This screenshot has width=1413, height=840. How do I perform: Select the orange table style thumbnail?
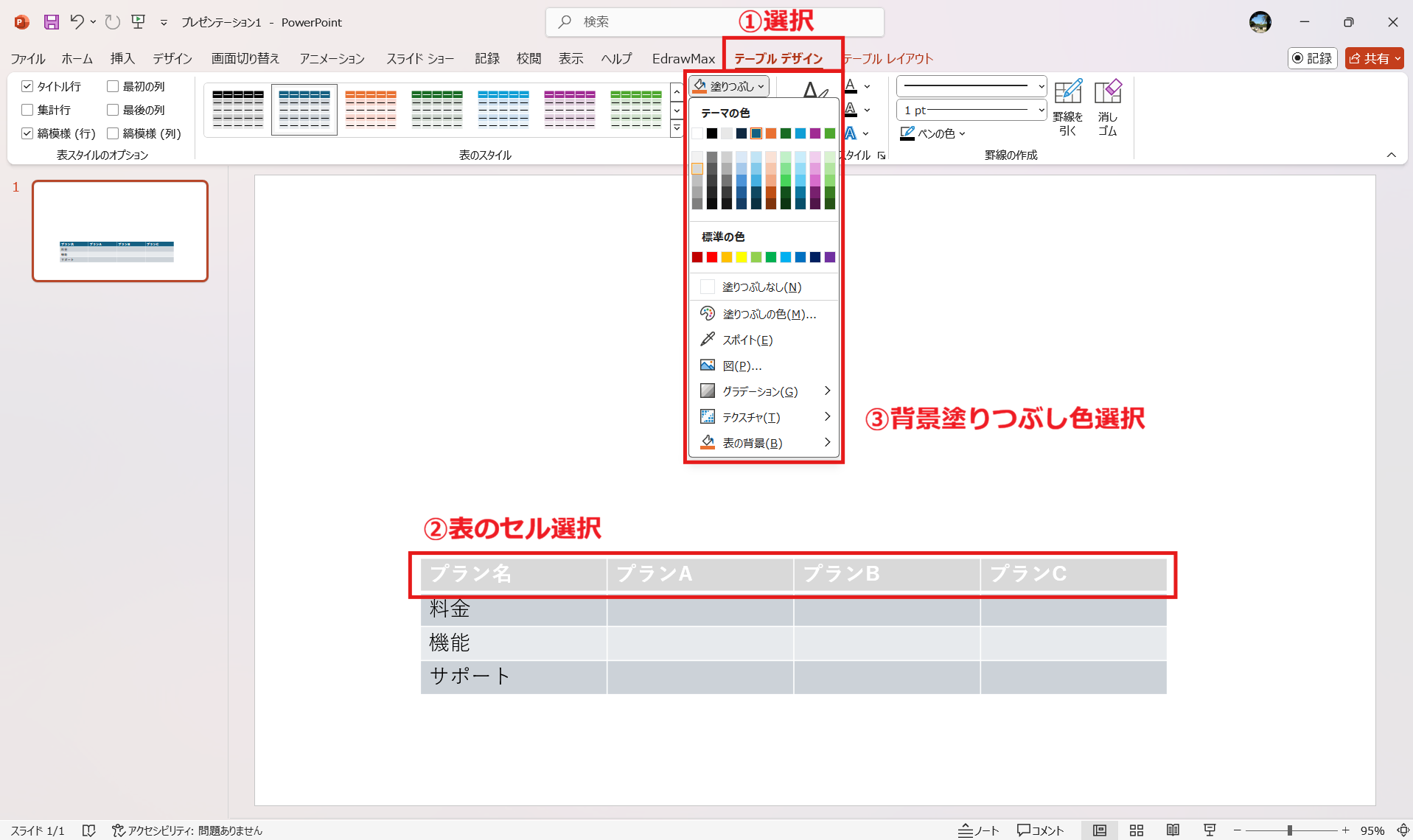(x=371, y=109)
